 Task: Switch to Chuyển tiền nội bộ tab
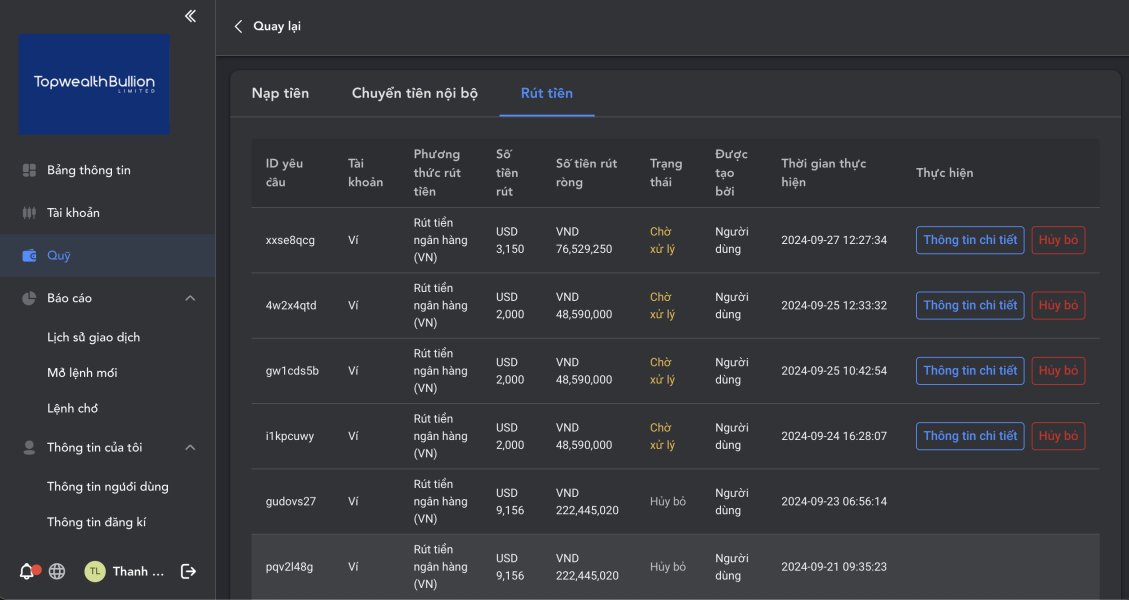[x=414, y=93]
